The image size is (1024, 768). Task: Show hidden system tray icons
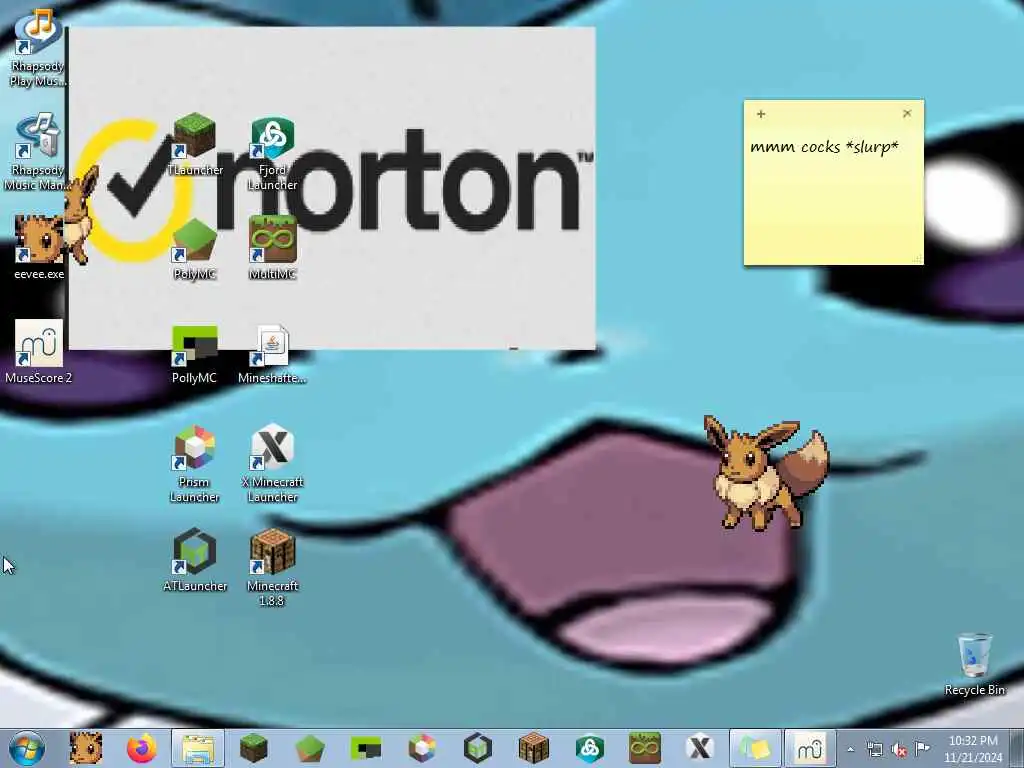(x=850, y=750)
